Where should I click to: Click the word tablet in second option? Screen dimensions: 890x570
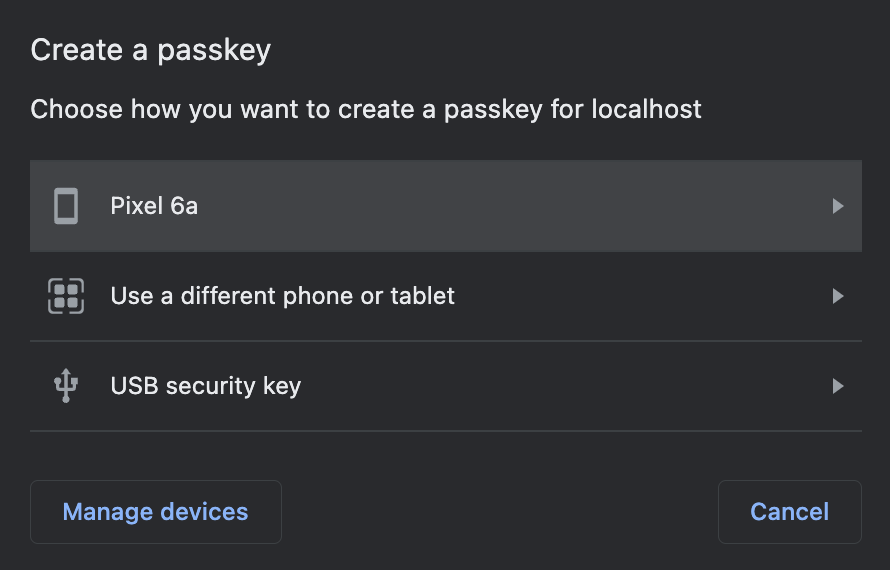pyautogui.click(x=424, y=296)
